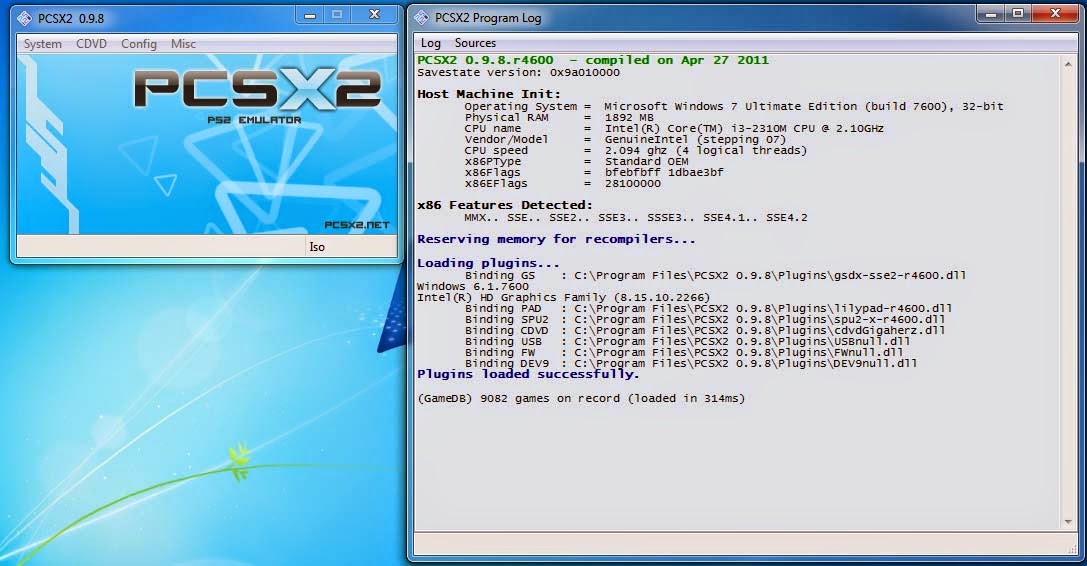Click the 'Binding CDVD' cdvdGigaherz line
The height and width of the screenshot is (566, 1087).
[704, 331]
